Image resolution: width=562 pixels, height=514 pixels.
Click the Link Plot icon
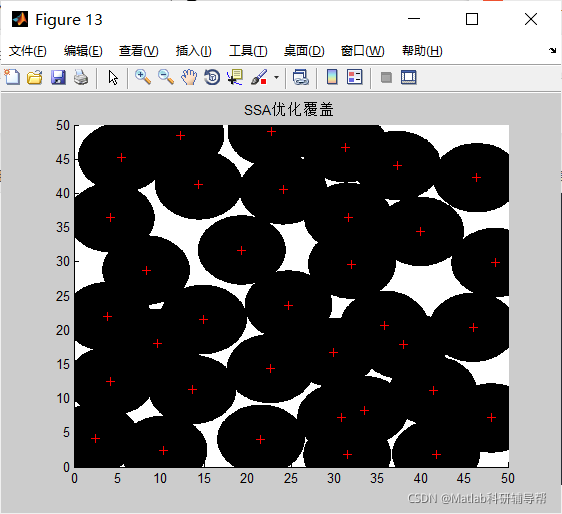[300, 77]
